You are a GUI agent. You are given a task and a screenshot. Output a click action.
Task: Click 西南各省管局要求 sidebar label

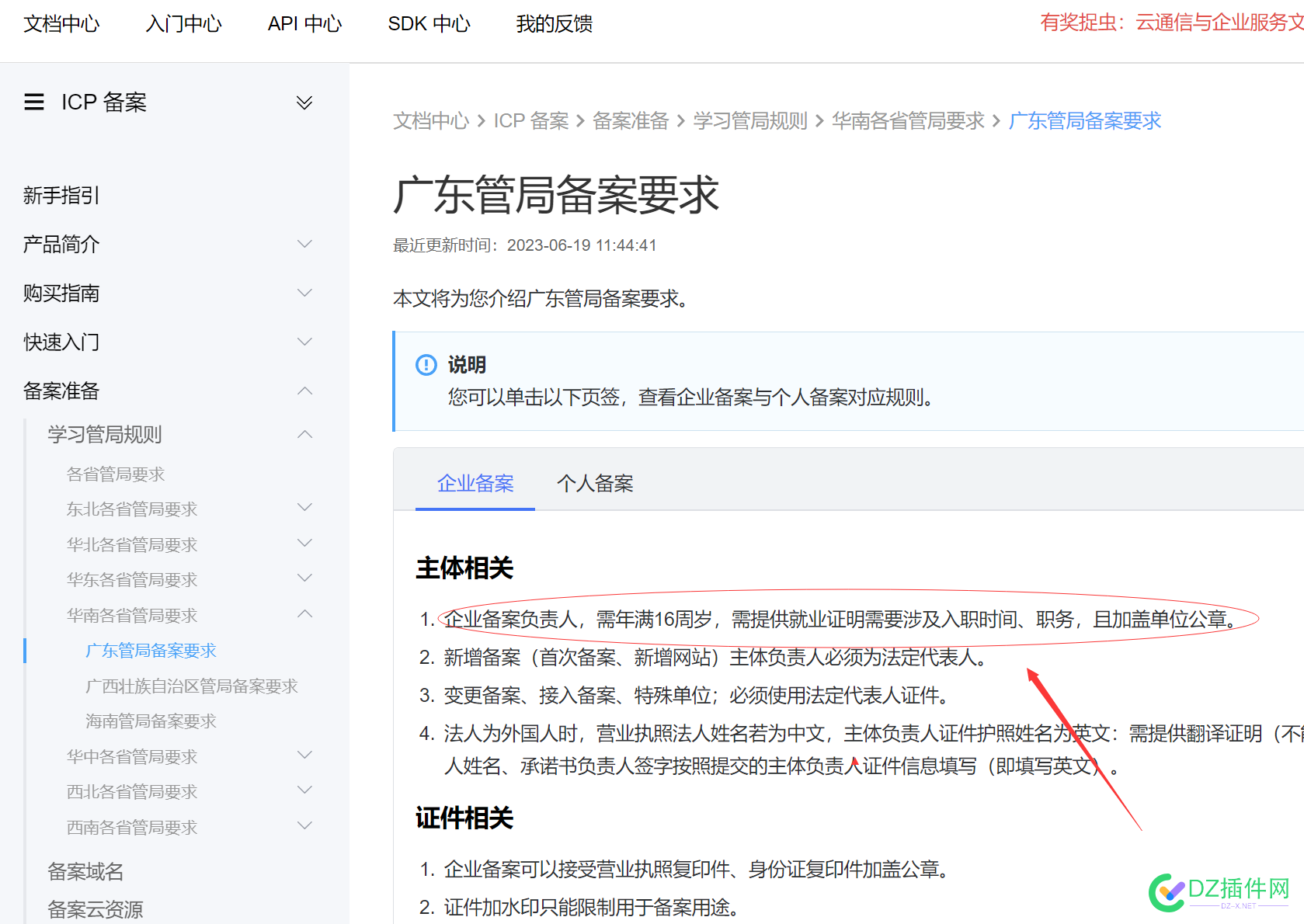[x=132, y=828]
